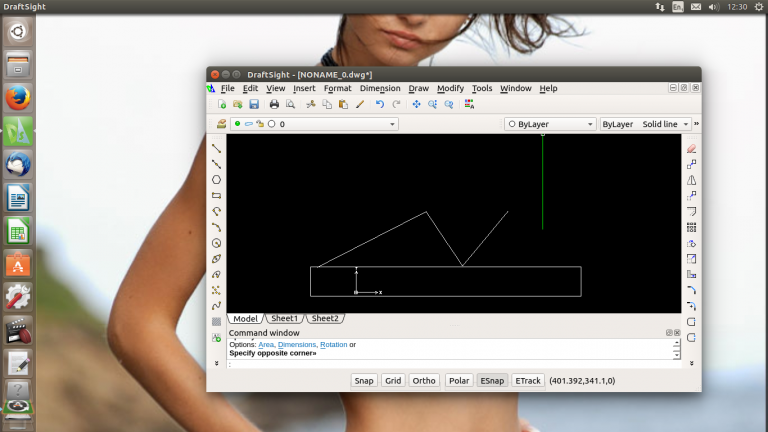
Task: Activate the Pan tool icon
Action: tap(417, 104)
